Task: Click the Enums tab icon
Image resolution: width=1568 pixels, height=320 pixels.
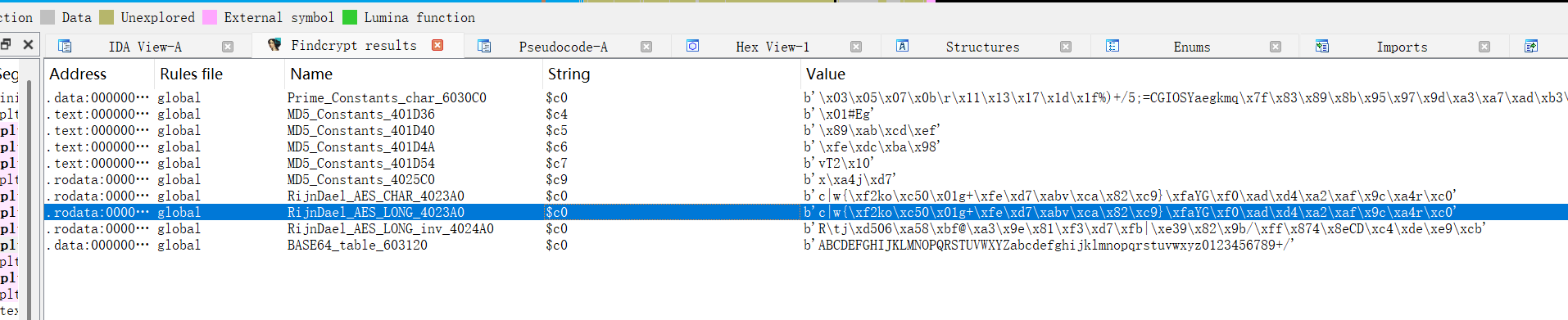Action: [1113, 46]
